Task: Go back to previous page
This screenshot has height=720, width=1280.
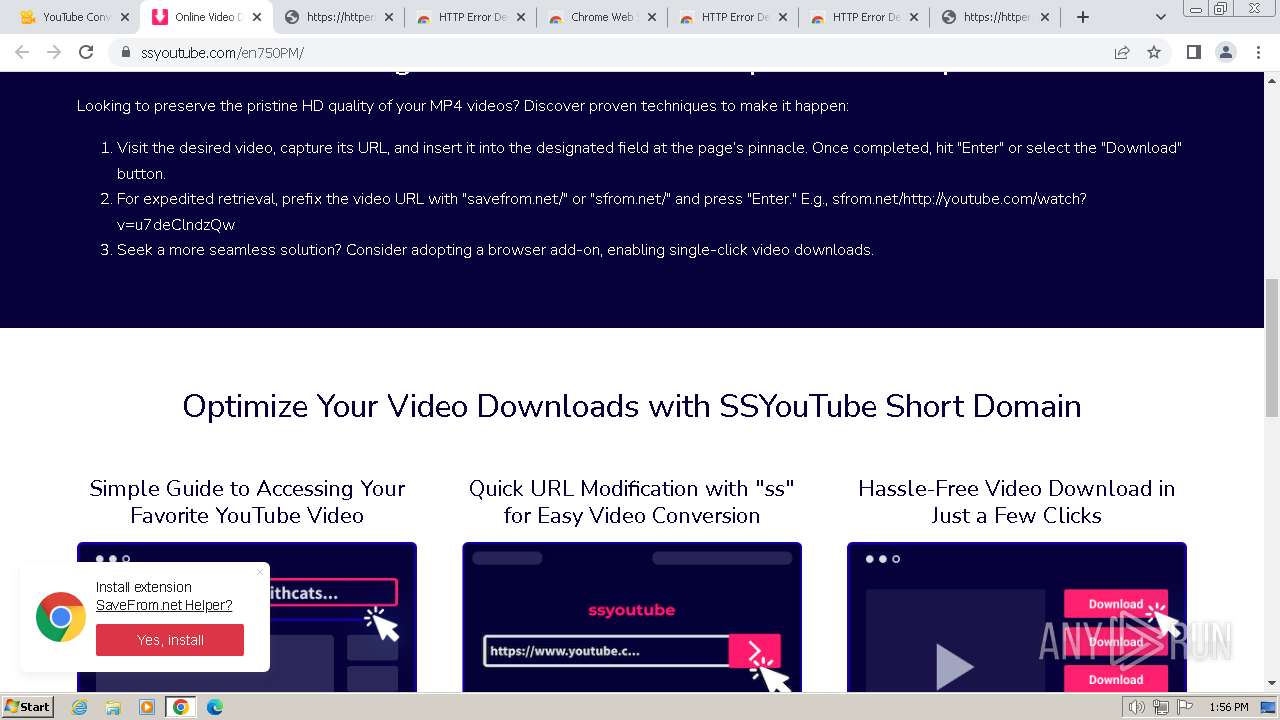Action: click(22, 52)
